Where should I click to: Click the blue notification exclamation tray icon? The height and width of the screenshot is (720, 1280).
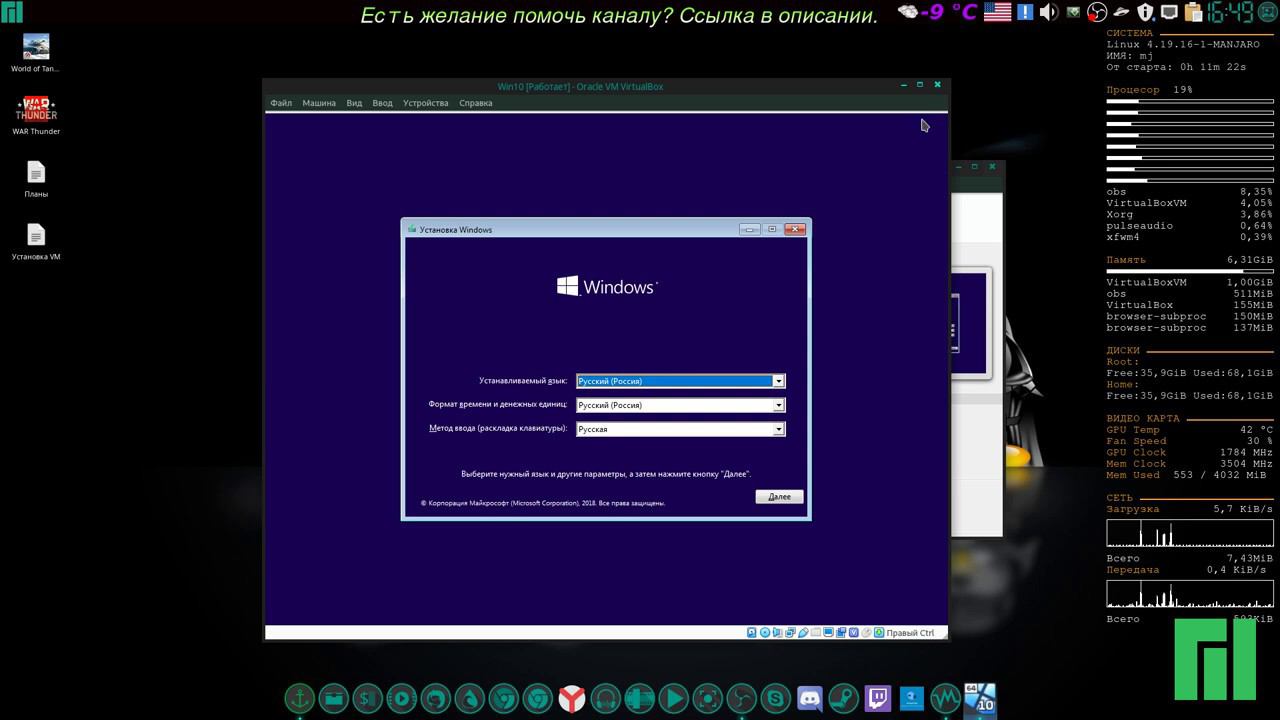(x=1025, y=12)
